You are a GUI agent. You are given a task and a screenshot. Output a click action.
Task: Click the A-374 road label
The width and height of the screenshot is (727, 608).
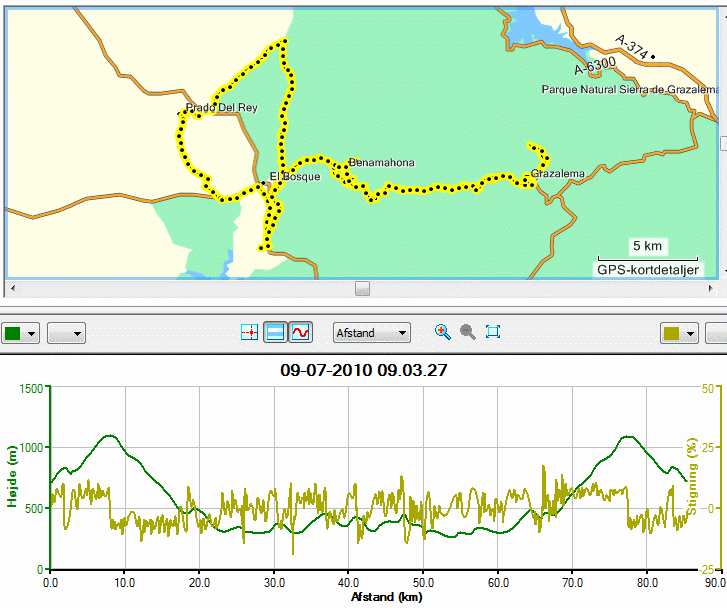(x=631, y=47)
